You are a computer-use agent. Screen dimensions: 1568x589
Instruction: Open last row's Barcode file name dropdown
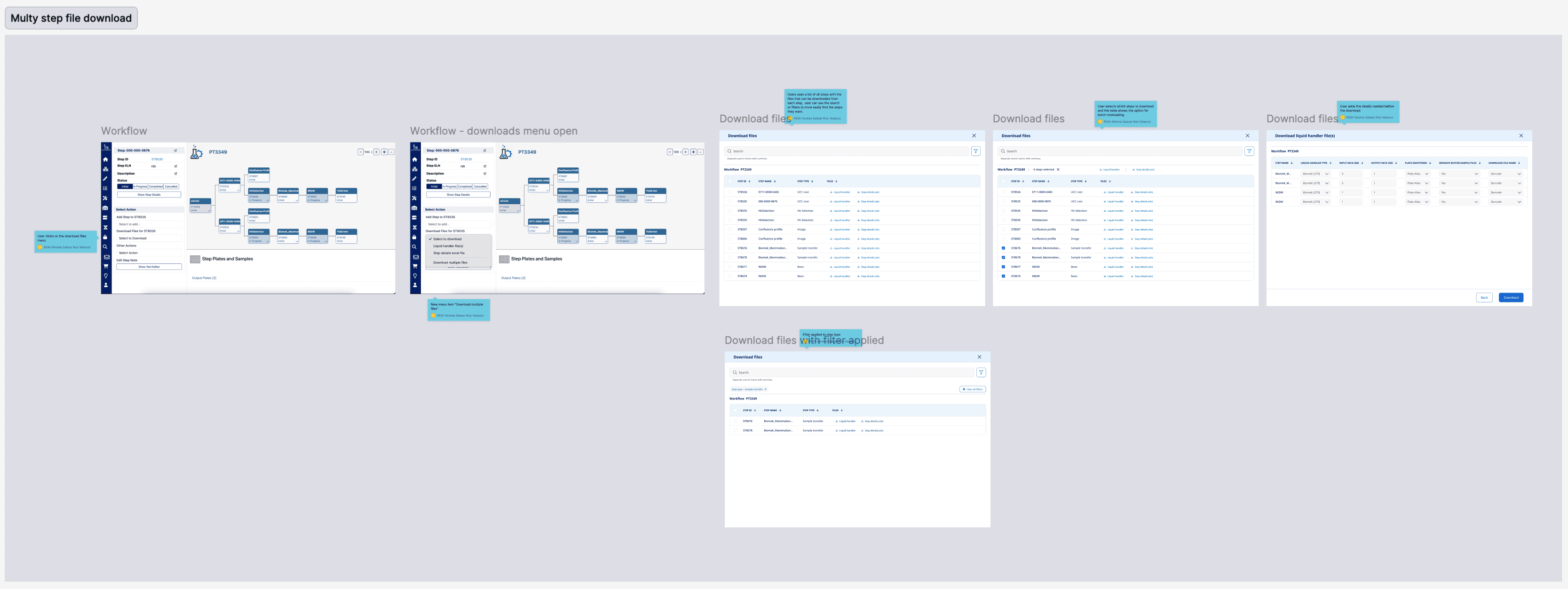(1505, 202)
